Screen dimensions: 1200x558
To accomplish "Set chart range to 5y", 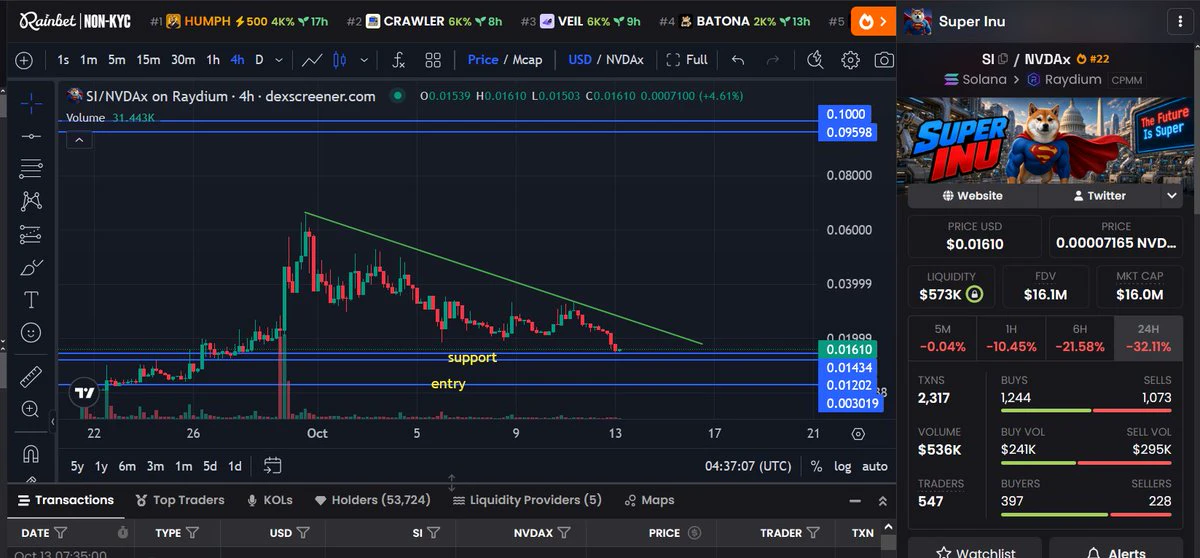I will click(x=77, y=466).
